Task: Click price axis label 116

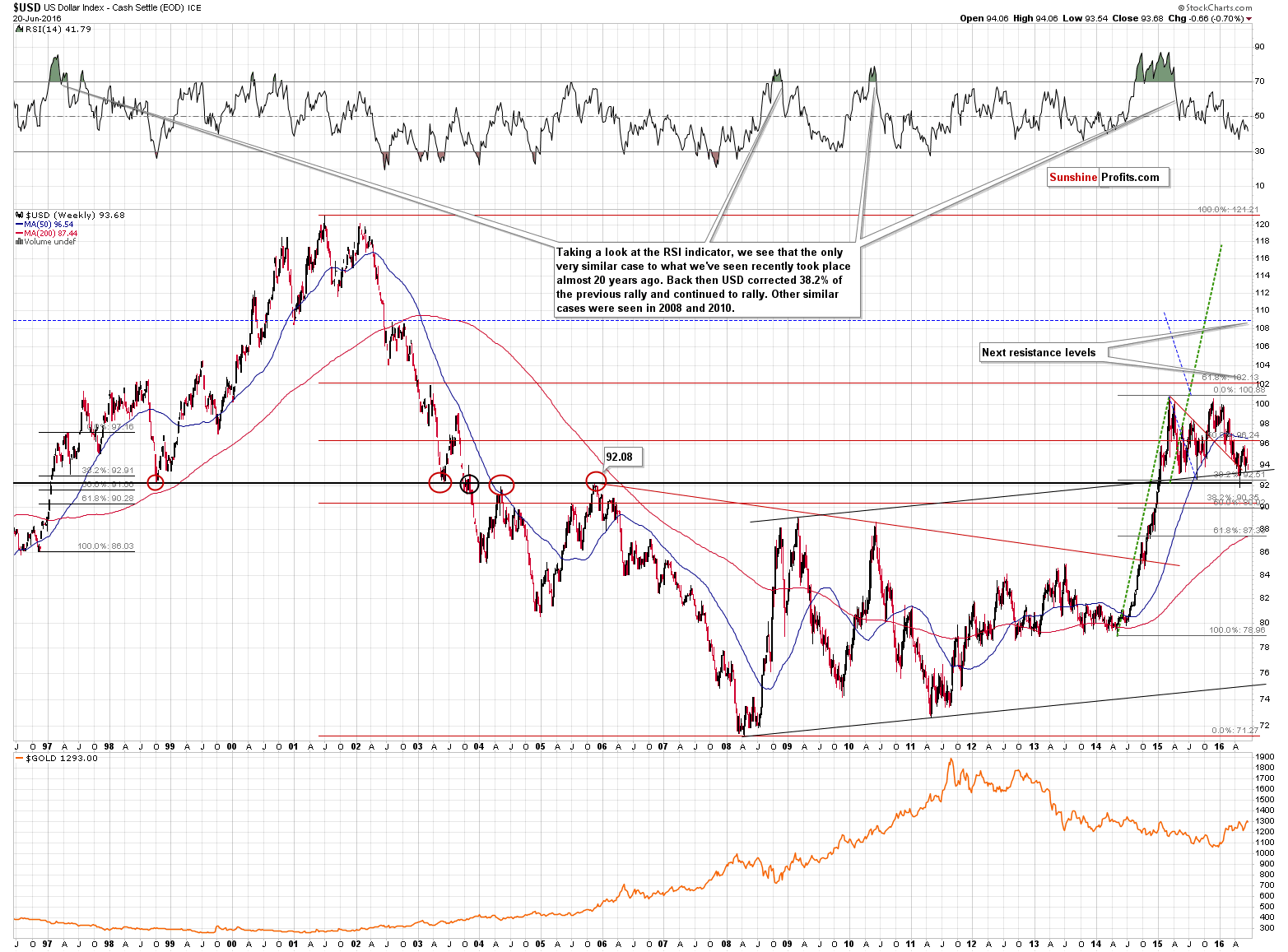Action: tap(1262, 258)
